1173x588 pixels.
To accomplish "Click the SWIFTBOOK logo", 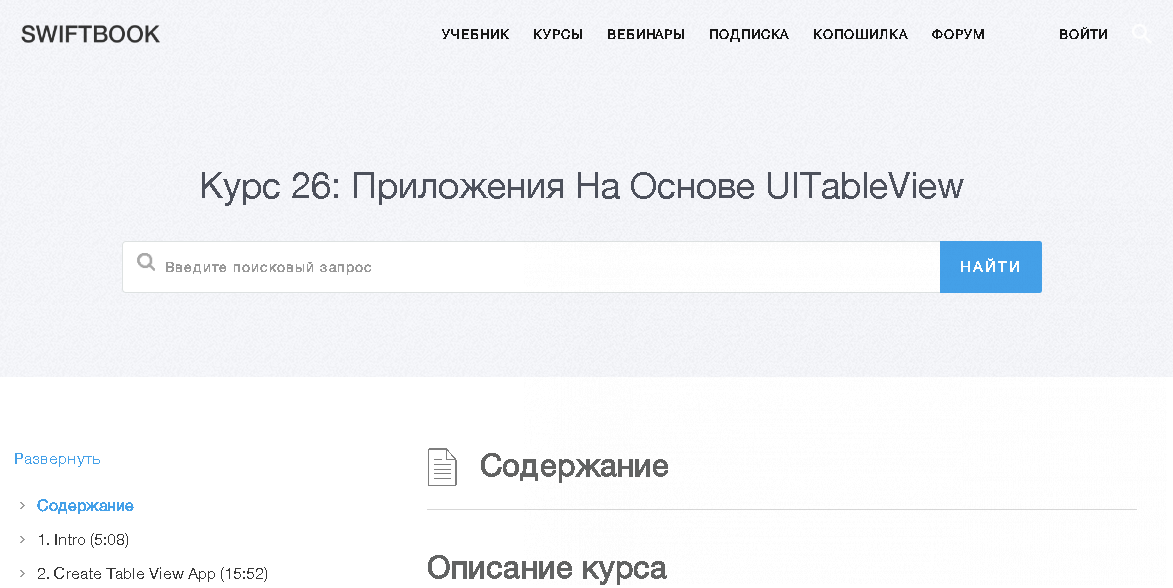I will point(90,34).
